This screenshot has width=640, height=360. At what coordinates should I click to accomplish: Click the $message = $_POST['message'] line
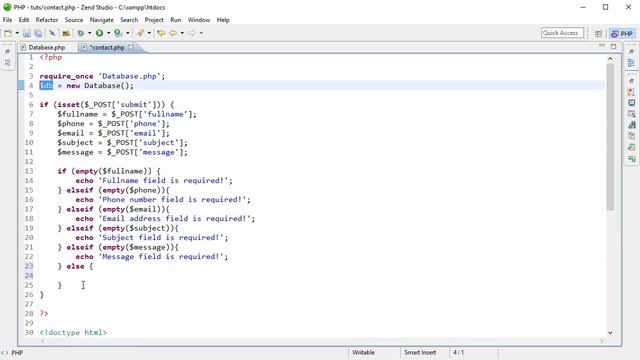coord(122,152)
